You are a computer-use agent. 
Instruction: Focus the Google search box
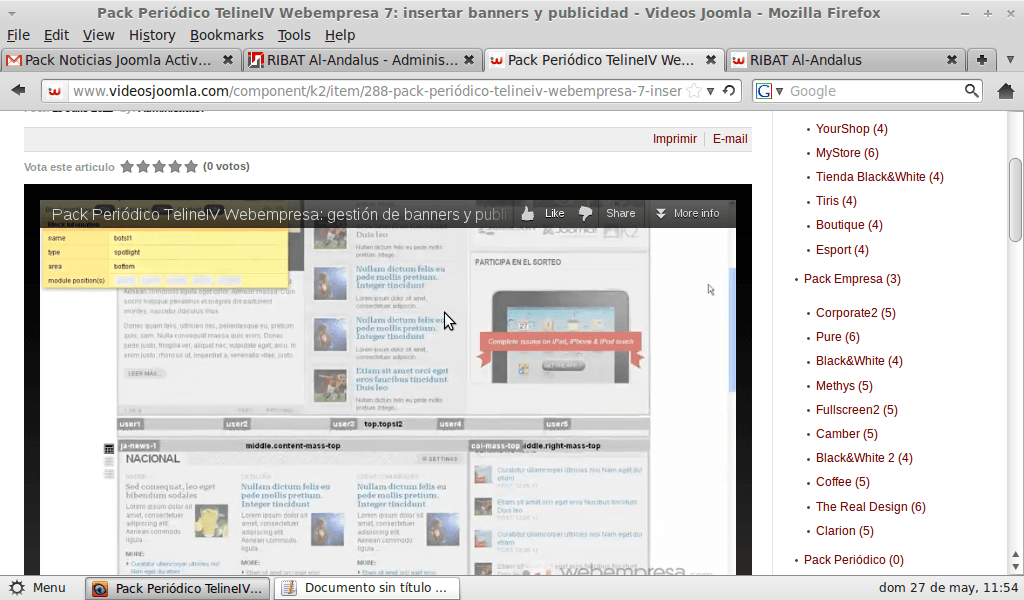875,91
